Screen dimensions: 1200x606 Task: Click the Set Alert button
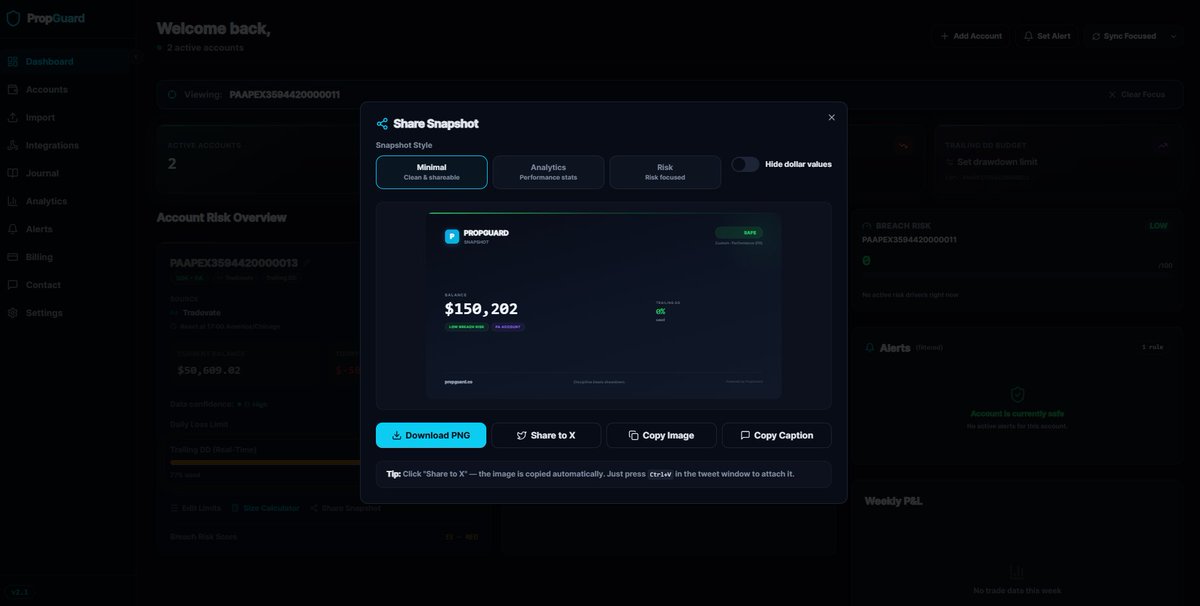coord(1047,36)
